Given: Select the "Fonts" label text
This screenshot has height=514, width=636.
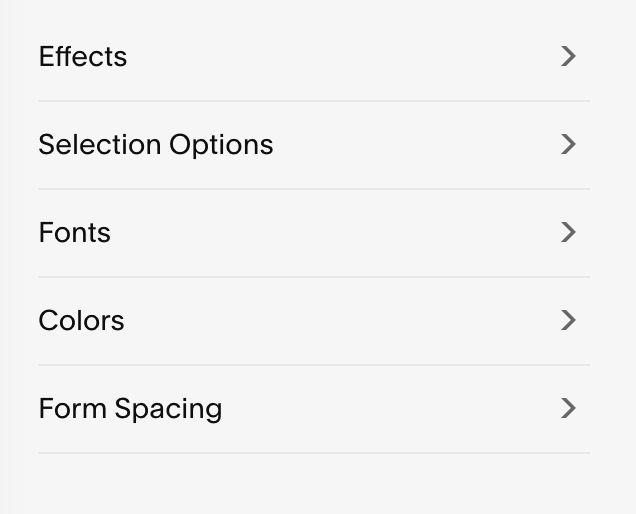Looking at the screenshot, I should coord(75,233).
